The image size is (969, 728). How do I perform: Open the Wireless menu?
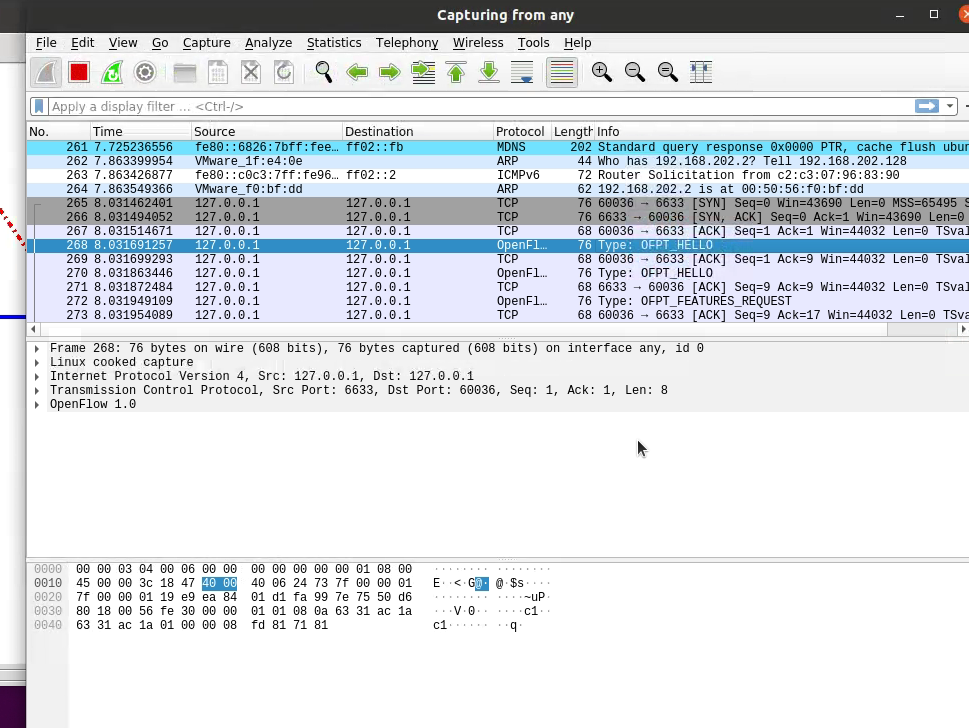click(478, 43)
